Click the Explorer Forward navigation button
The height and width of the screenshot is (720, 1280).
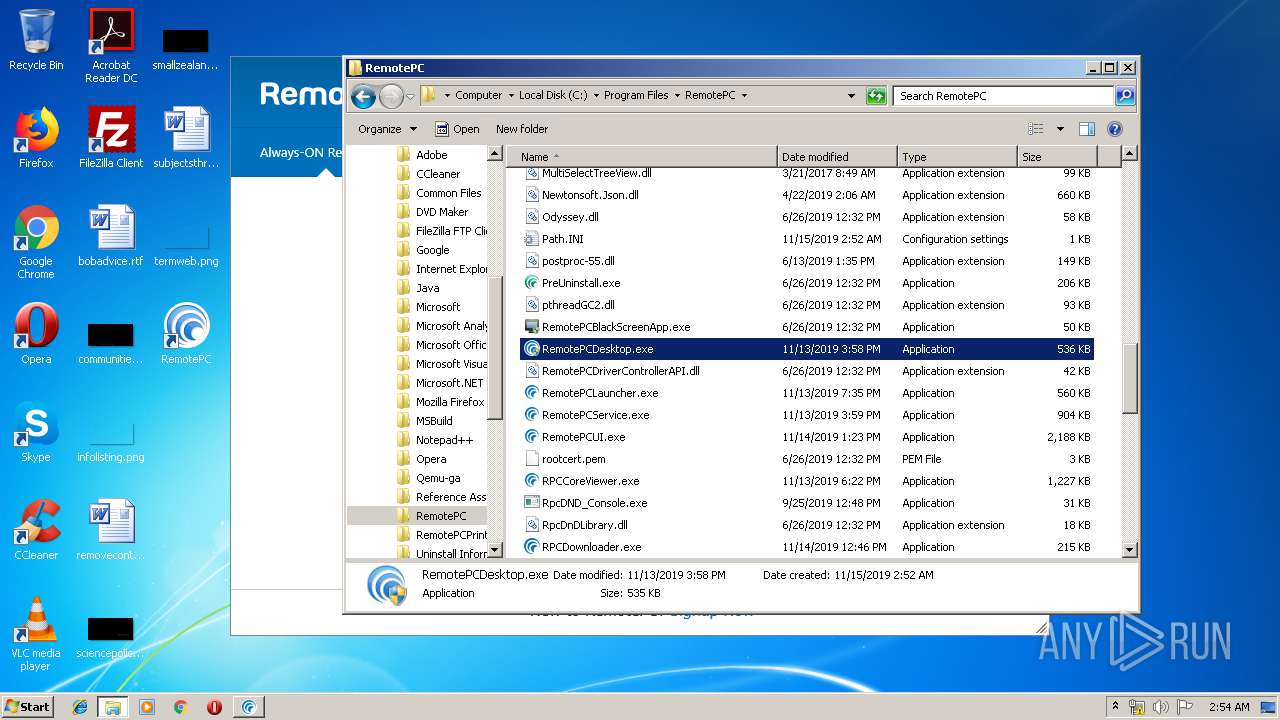(x=391, y=96)
